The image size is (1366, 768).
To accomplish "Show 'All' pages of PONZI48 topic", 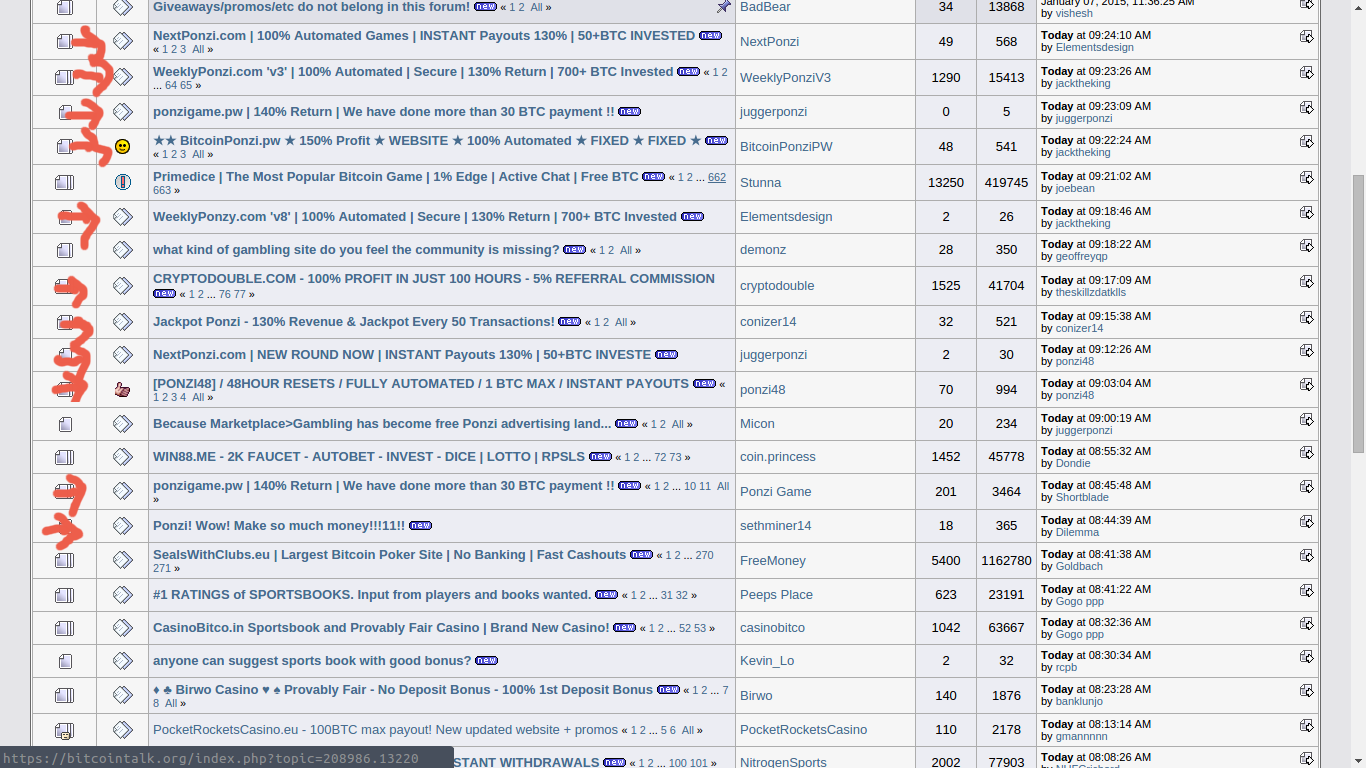I will 198,398.
